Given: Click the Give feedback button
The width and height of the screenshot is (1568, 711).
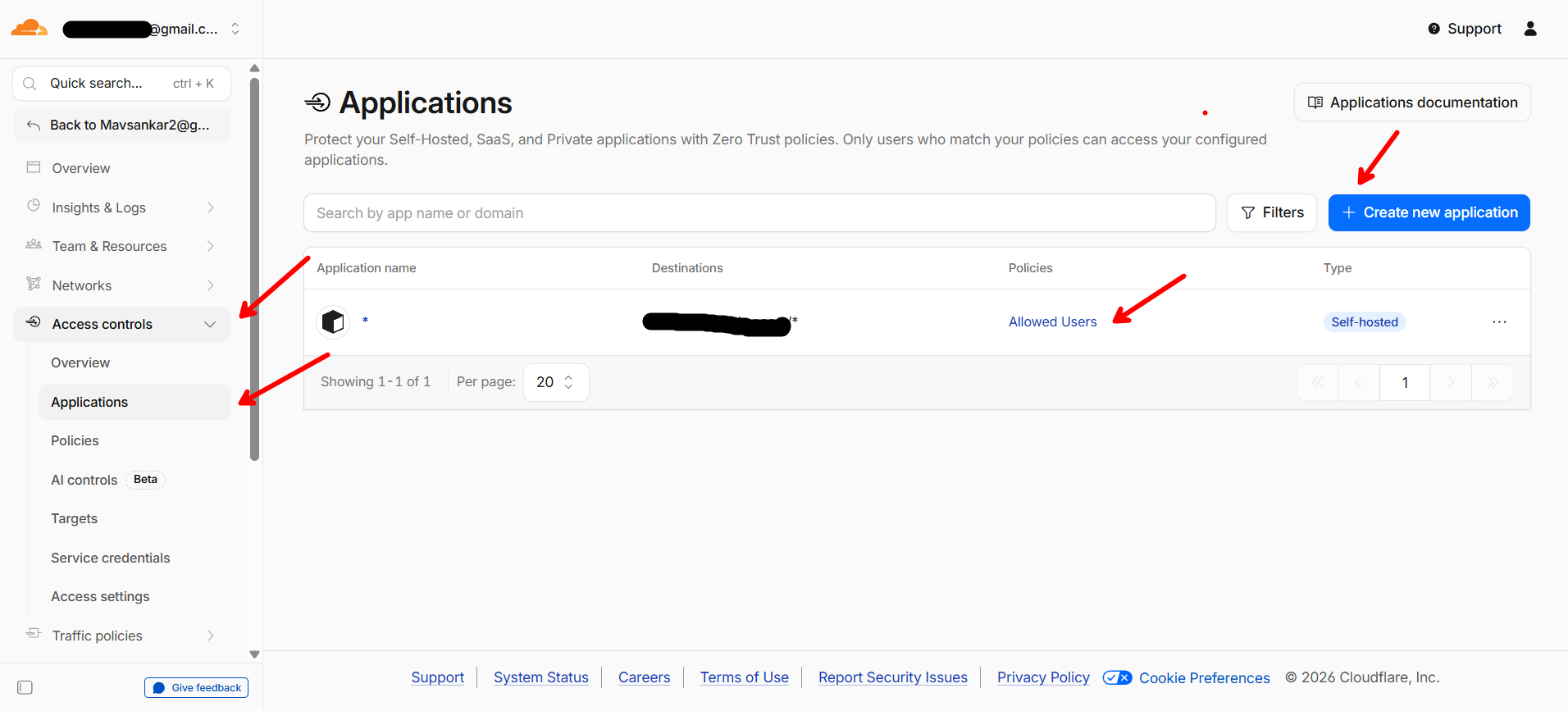Looking at the screenshot, I should [197, 688].
